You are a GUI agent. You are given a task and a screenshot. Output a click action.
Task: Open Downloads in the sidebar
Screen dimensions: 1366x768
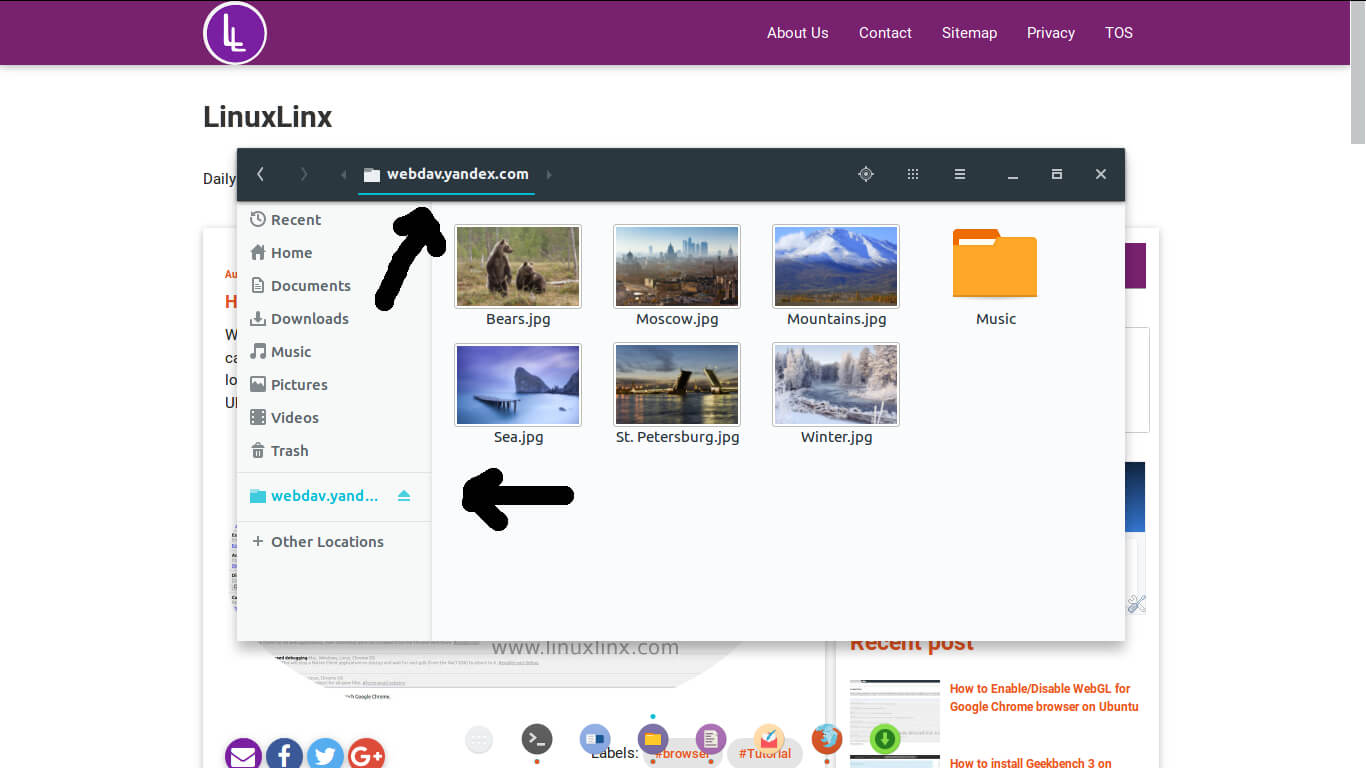click(x=334, y=319)
